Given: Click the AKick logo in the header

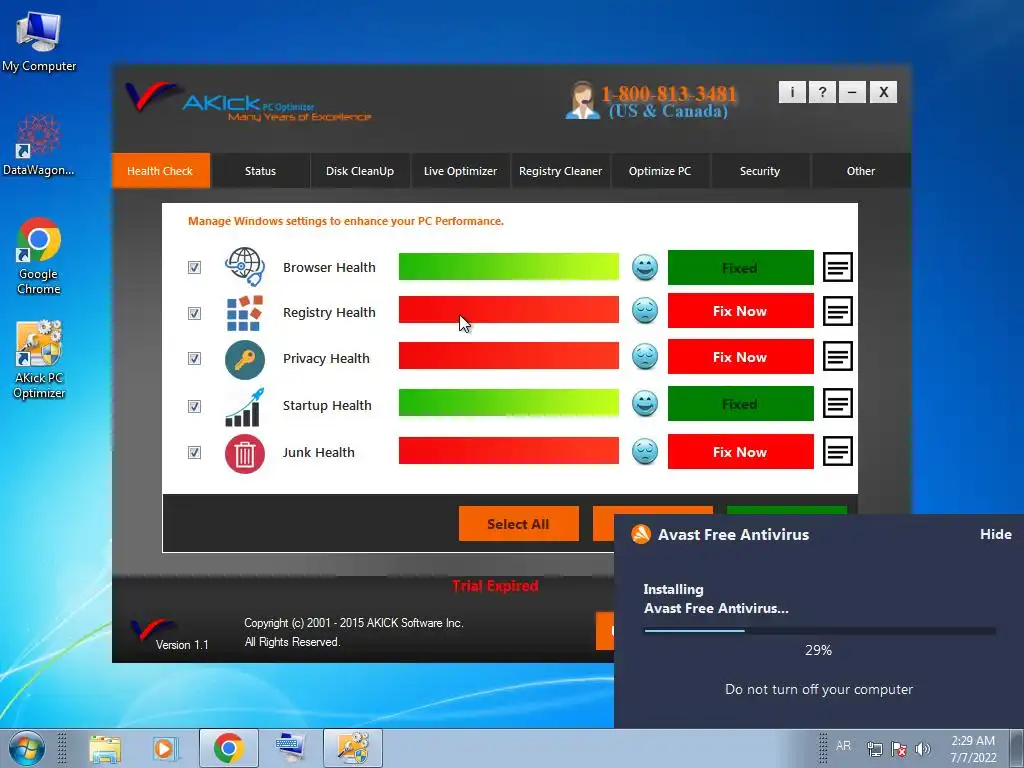Looking at the screenshot, I should 248,102.
